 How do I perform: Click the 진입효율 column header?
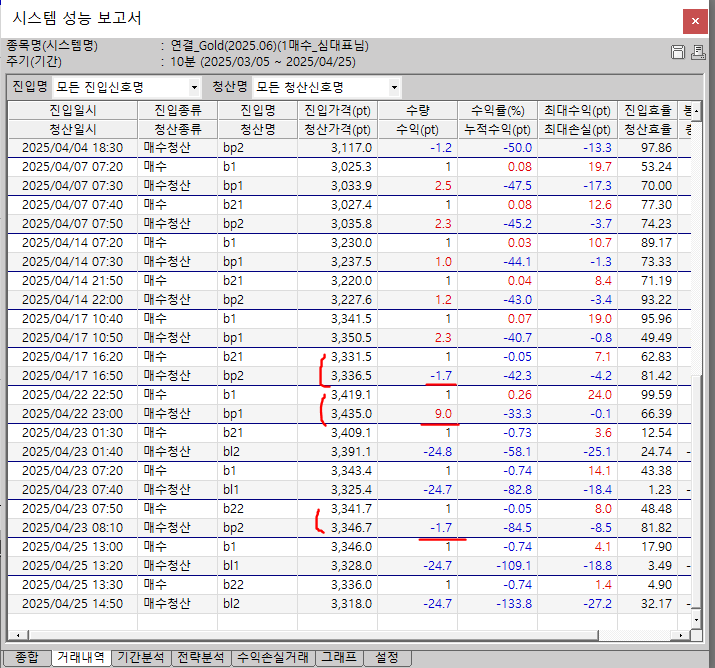(646, 110)
